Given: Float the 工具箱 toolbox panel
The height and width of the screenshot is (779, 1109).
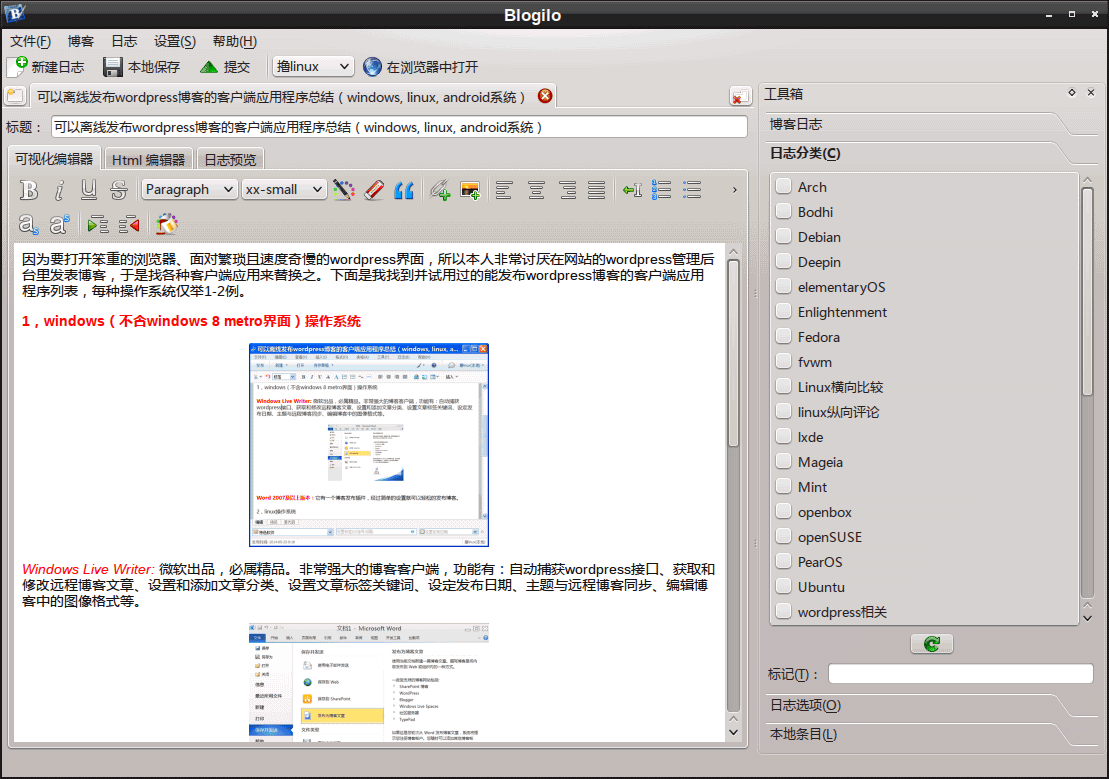Looking at the screenshot, I should pyautogui.click(x=1072, y=93).
